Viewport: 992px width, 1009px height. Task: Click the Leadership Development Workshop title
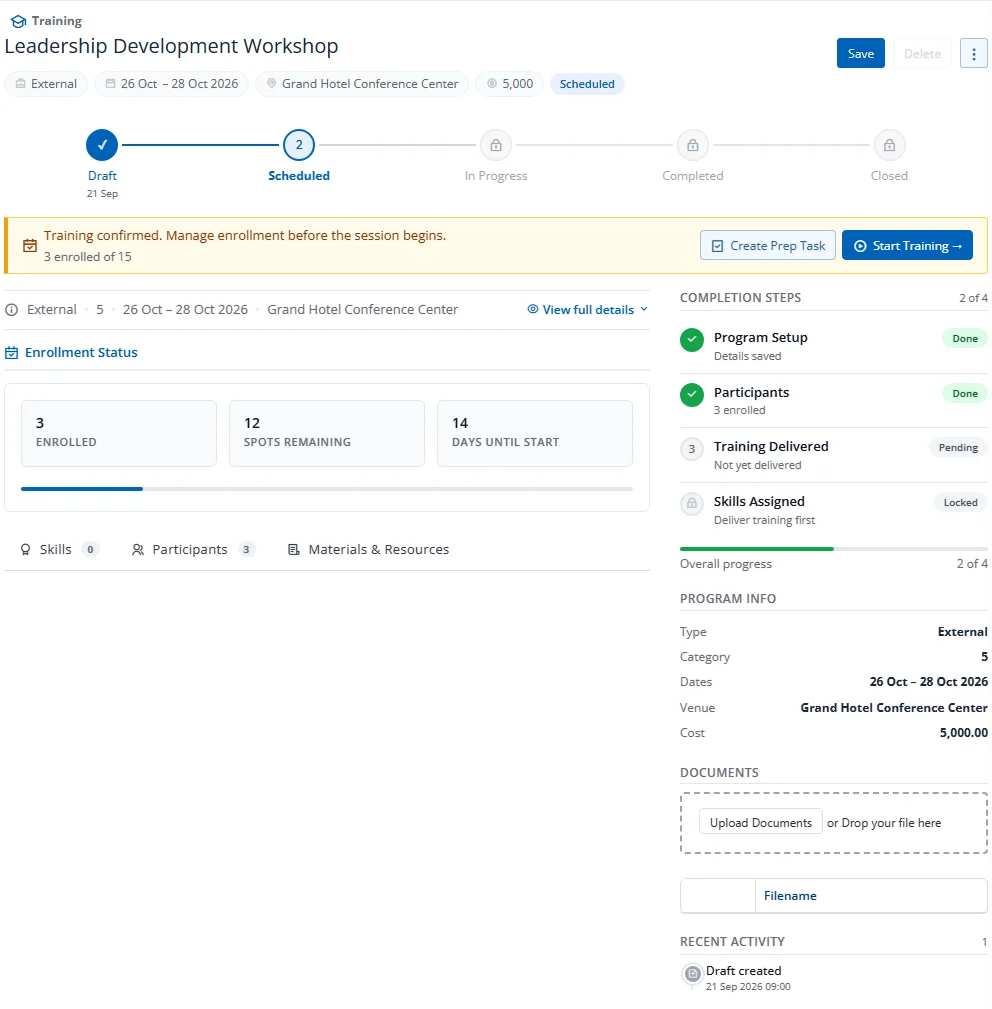(x=171, y=46)
